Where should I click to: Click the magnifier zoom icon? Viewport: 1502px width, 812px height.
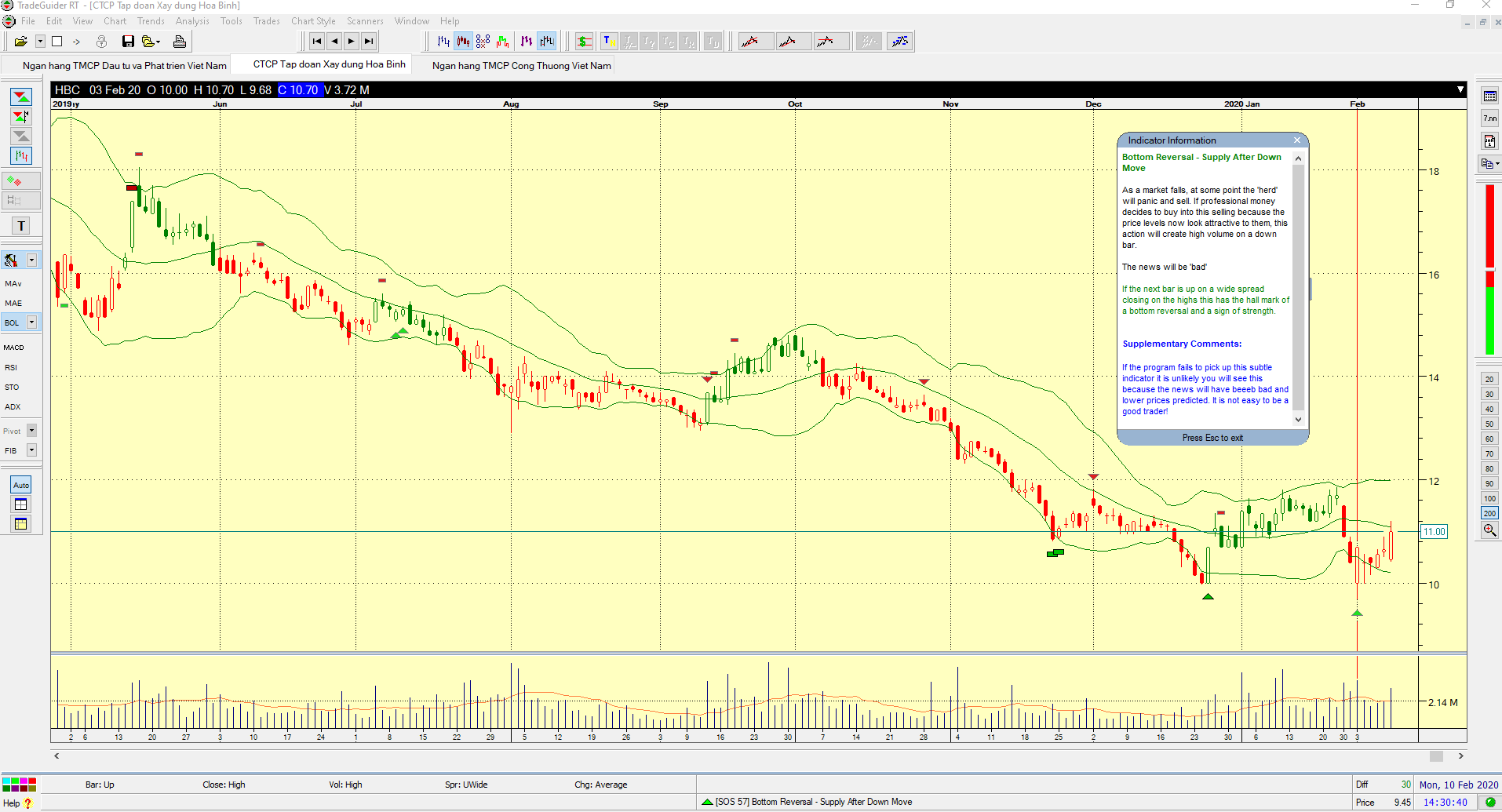[x=1489, y=531]
